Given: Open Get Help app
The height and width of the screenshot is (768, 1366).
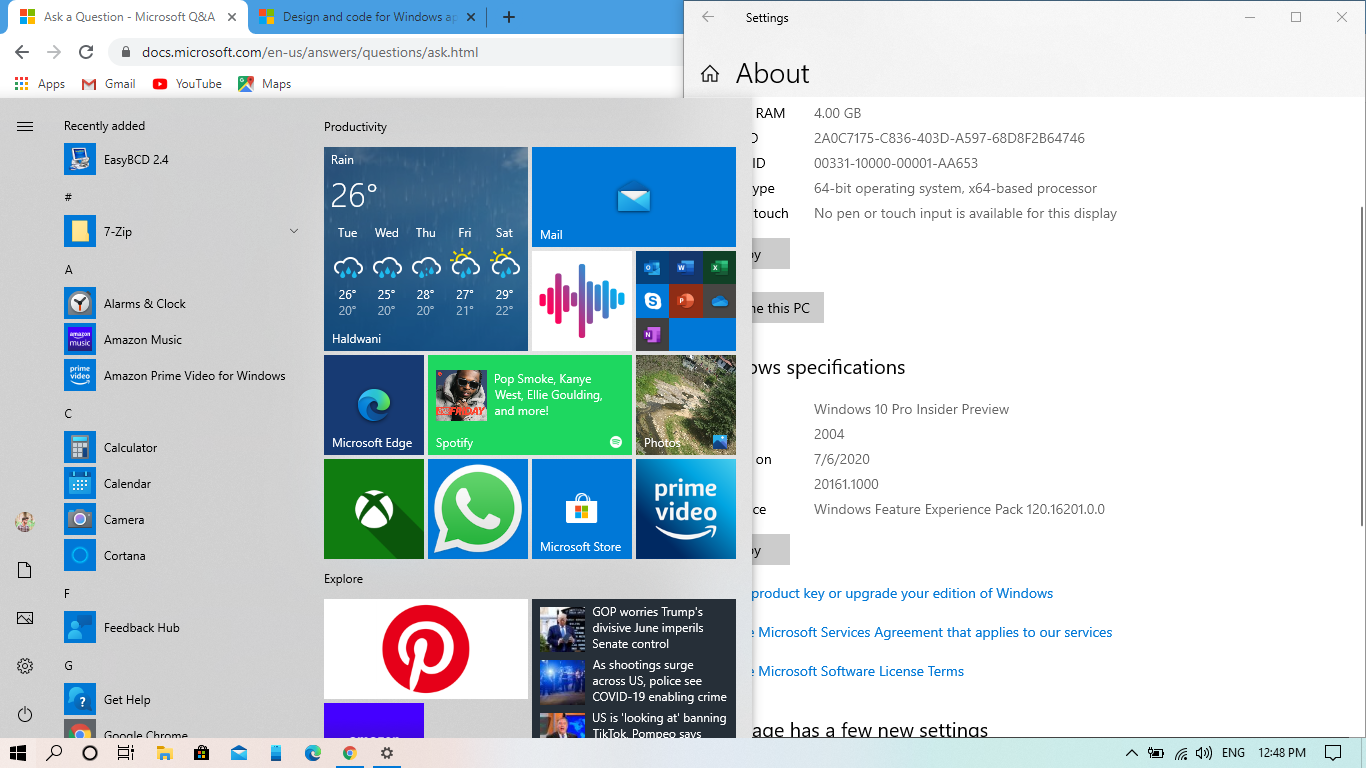Looking at the screenshot, I should (x=182, y=700).
